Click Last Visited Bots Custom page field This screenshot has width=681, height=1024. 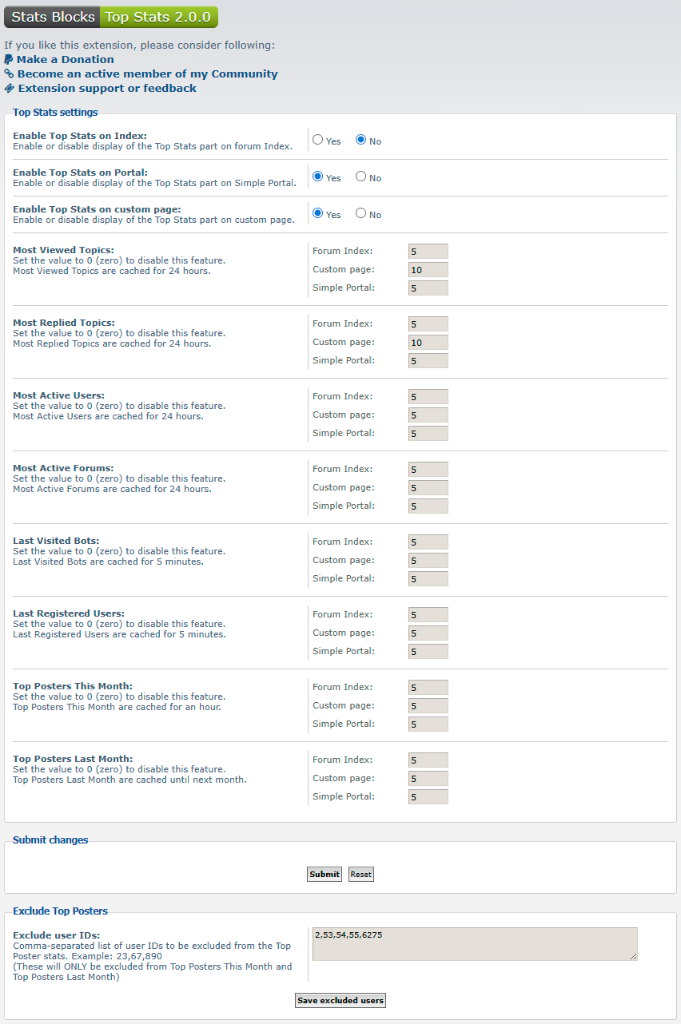(428, 560)
